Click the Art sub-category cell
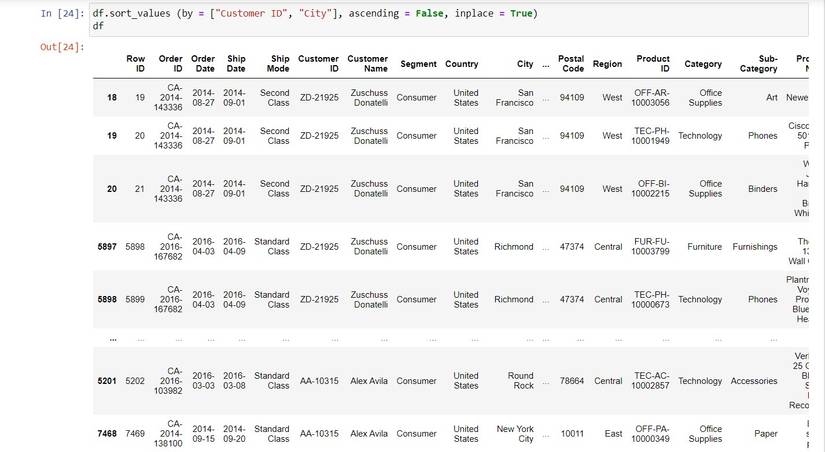The height and width of the screenshot is (452, 825). (771, 97)
